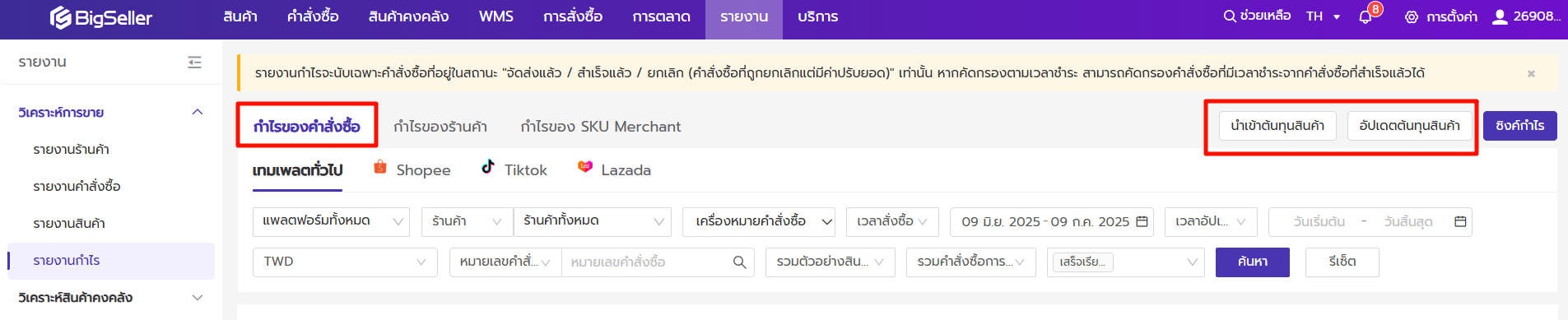Click the หมายเลขคำสั่งซื้อ input field
The image size is (1568, 320).
click(x=646, y=262)
